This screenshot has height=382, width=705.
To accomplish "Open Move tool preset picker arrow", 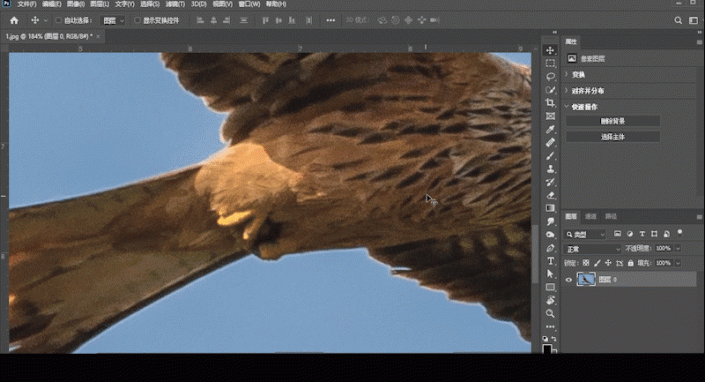I will (x=45, y=21).
